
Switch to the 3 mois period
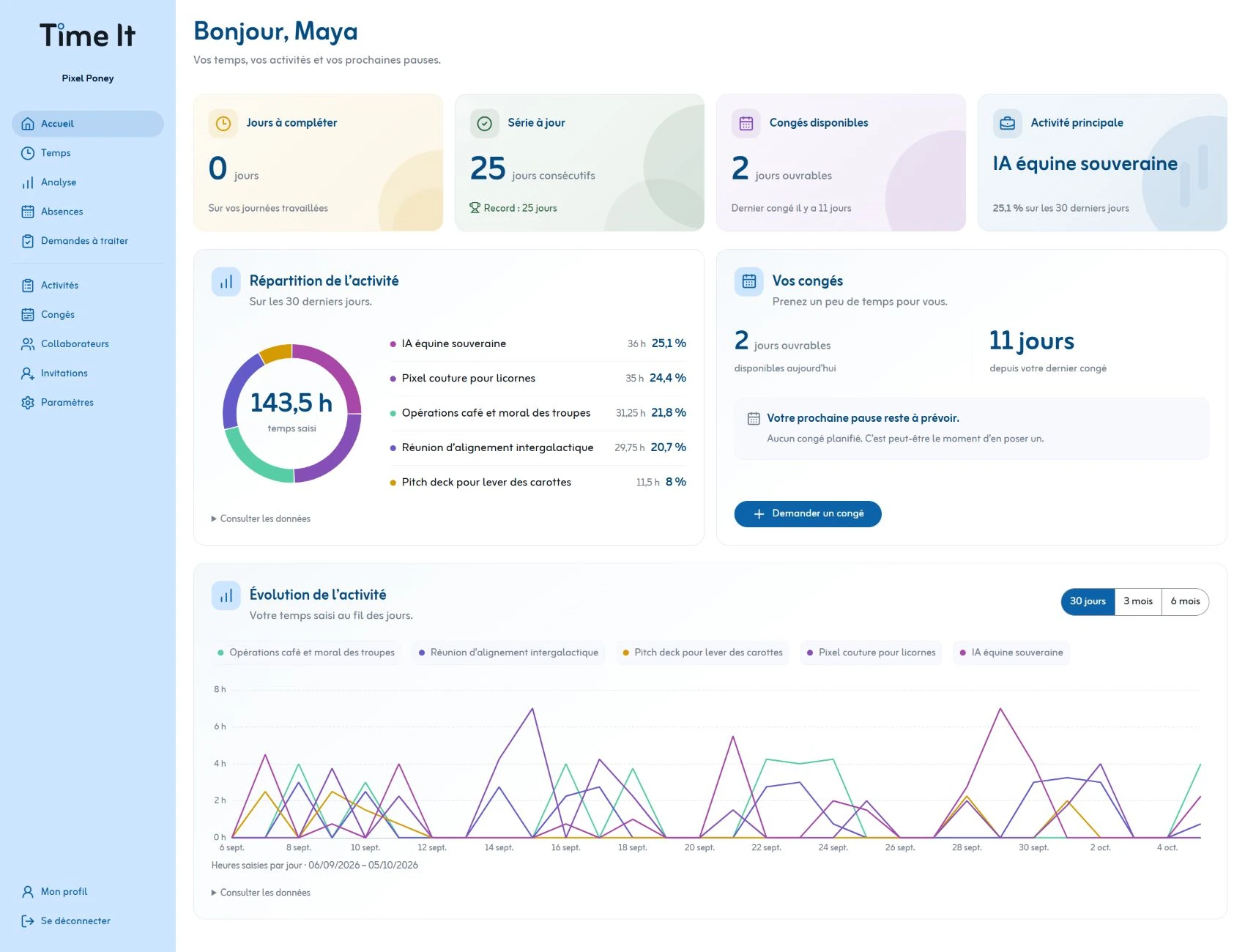[x=1138, y=602]
